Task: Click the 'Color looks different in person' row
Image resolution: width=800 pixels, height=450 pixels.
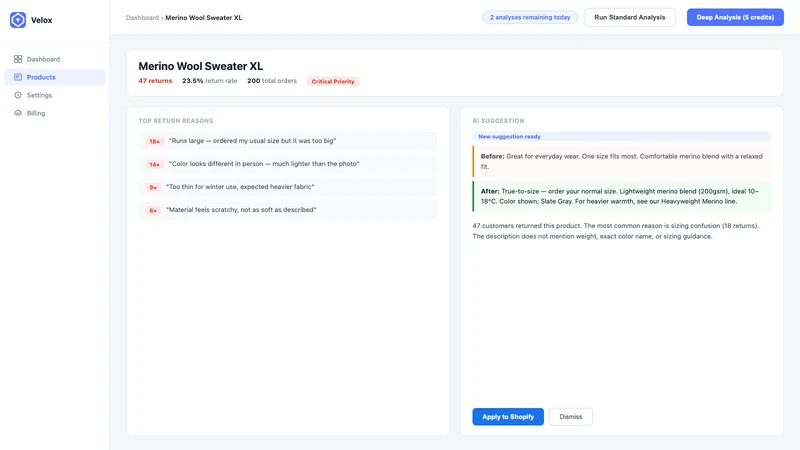Action: click(x=288, y=164)
